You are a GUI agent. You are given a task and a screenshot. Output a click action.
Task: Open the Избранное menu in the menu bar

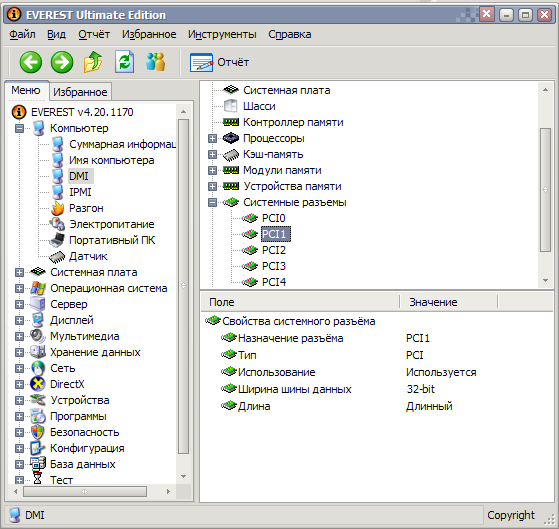point(149,34)
